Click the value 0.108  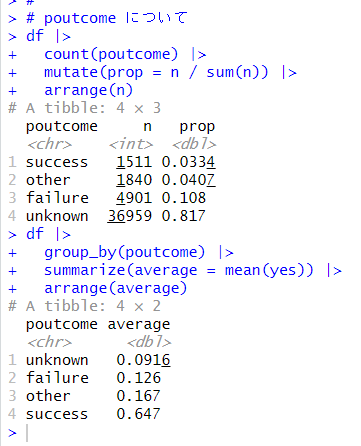click(184, 198)
